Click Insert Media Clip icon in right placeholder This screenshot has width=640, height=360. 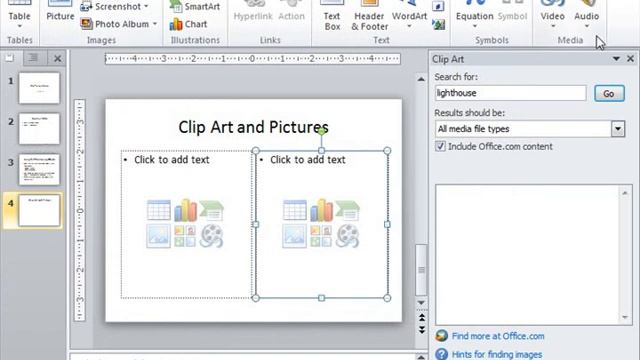pos(347,236)
